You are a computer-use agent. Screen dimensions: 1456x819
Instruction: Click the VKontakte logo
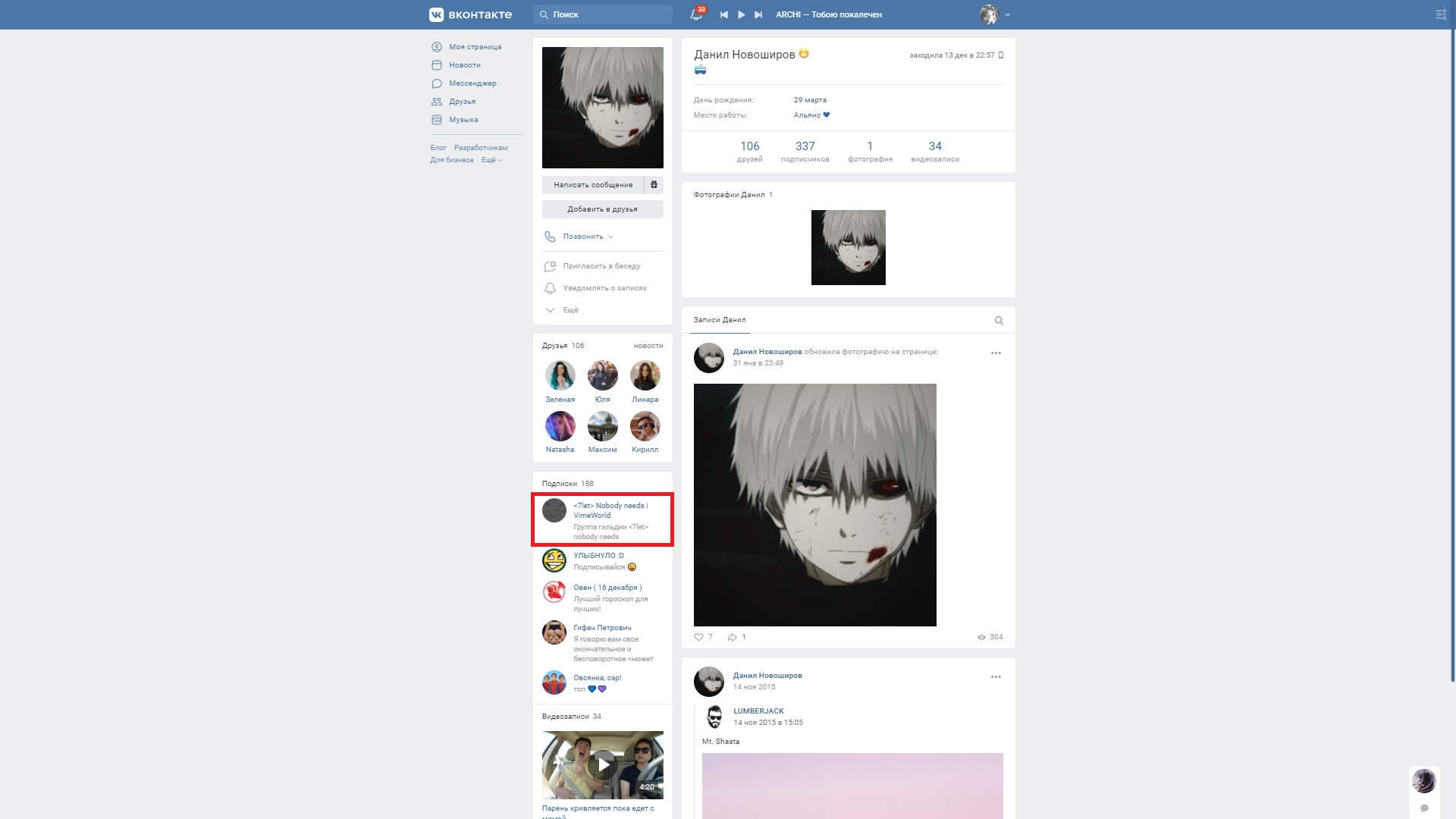pyautogui.click(x=470, y=14)
